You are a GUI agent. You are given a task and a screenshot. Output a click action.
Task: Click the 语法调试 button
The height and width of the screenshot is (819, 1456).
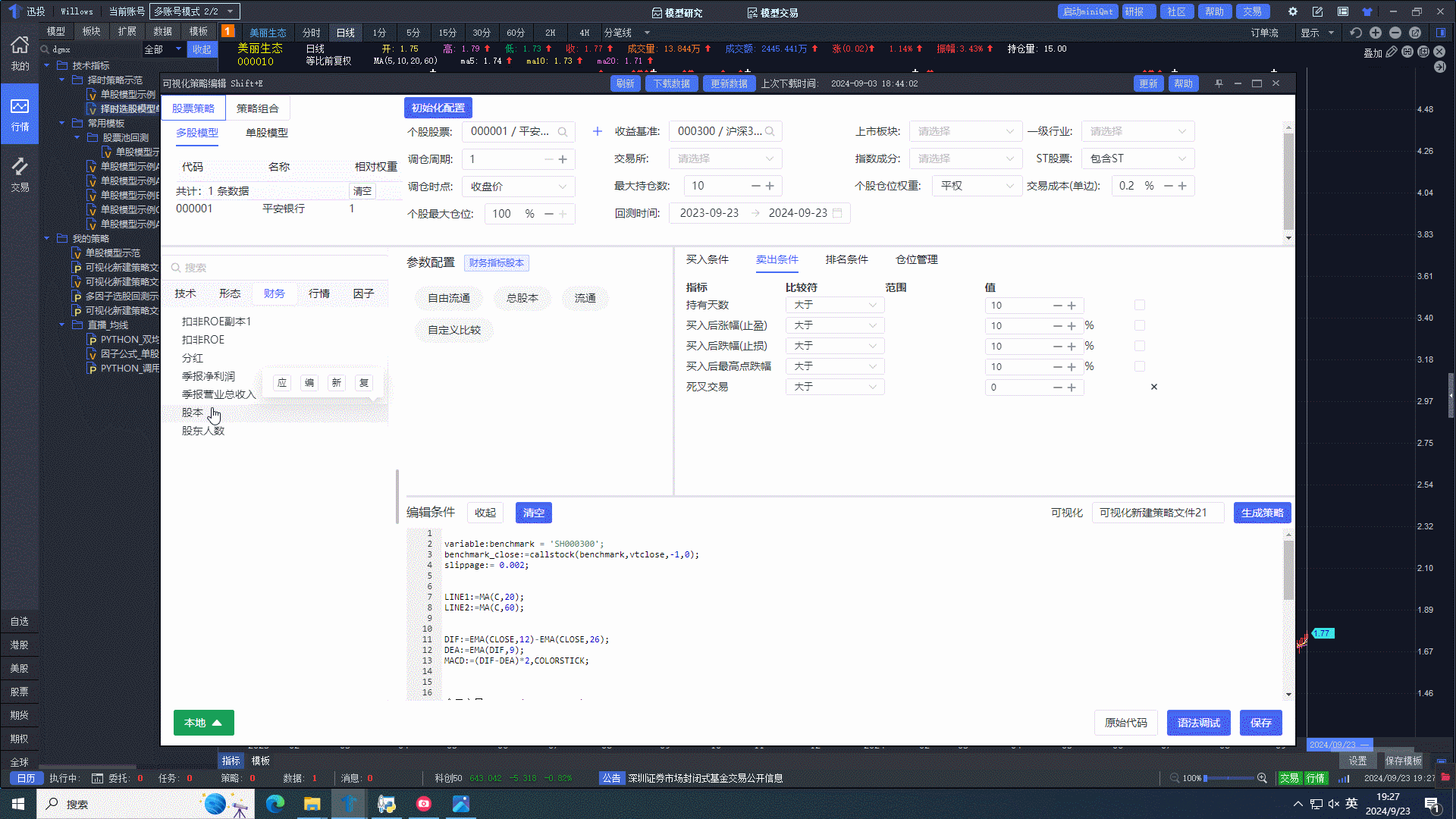pyautogui.click(x=1198, y=723)
